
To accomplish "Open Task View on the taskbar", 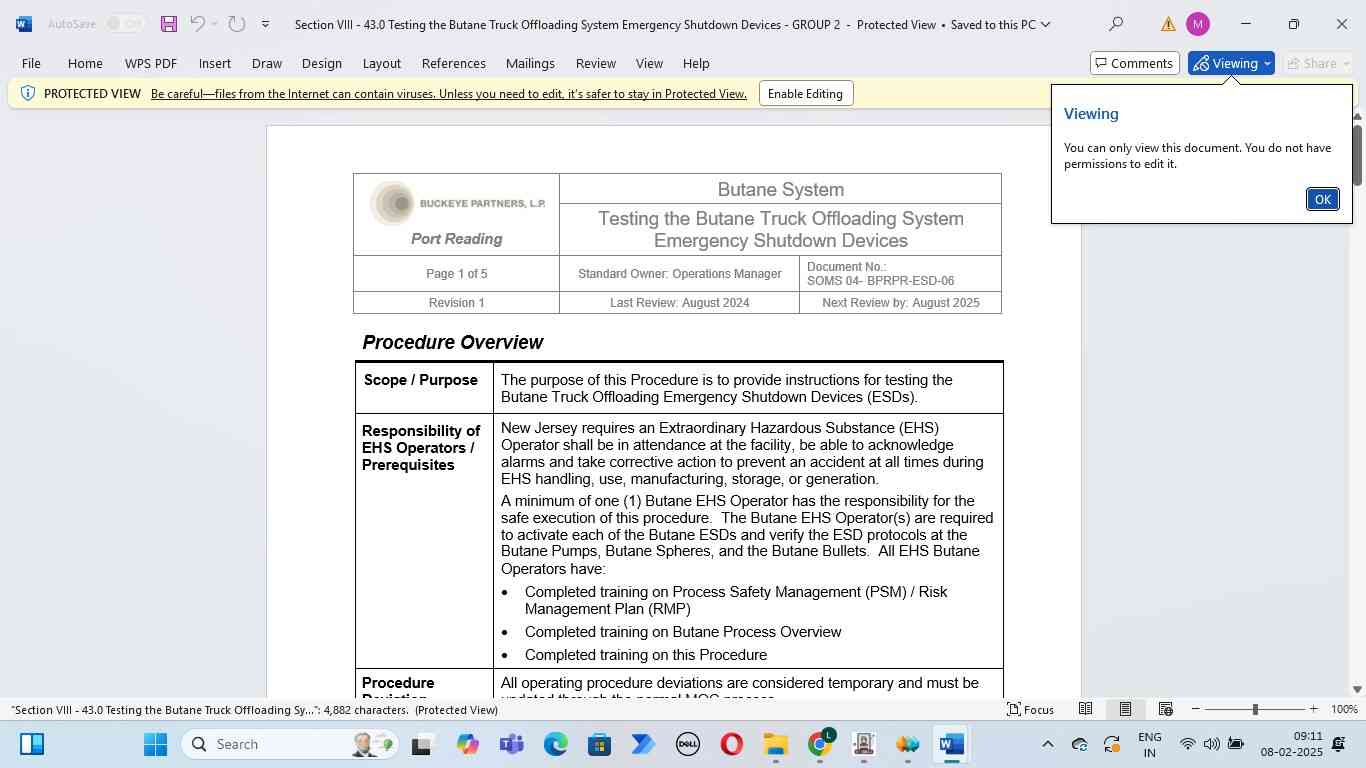I will (421, 745).
